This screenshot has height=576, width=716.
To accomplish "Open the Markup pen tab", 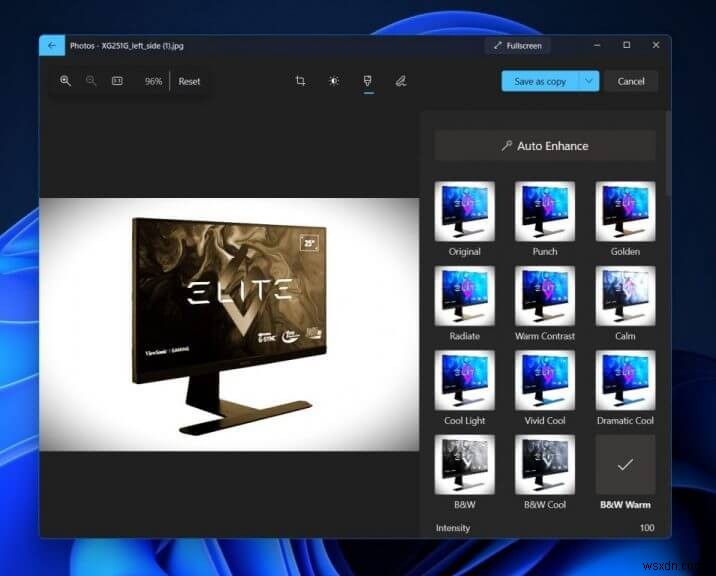I will (x=401, y=81).
